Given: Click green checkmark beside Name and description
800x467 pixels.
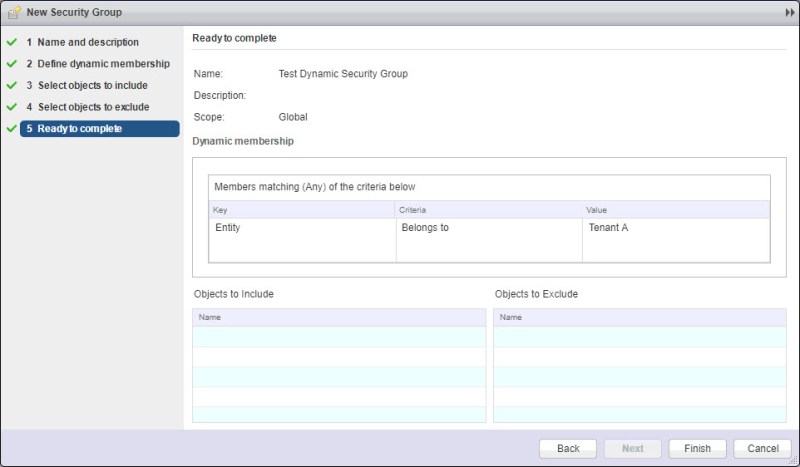Looking at the screenshot, I should coord(12,43).
